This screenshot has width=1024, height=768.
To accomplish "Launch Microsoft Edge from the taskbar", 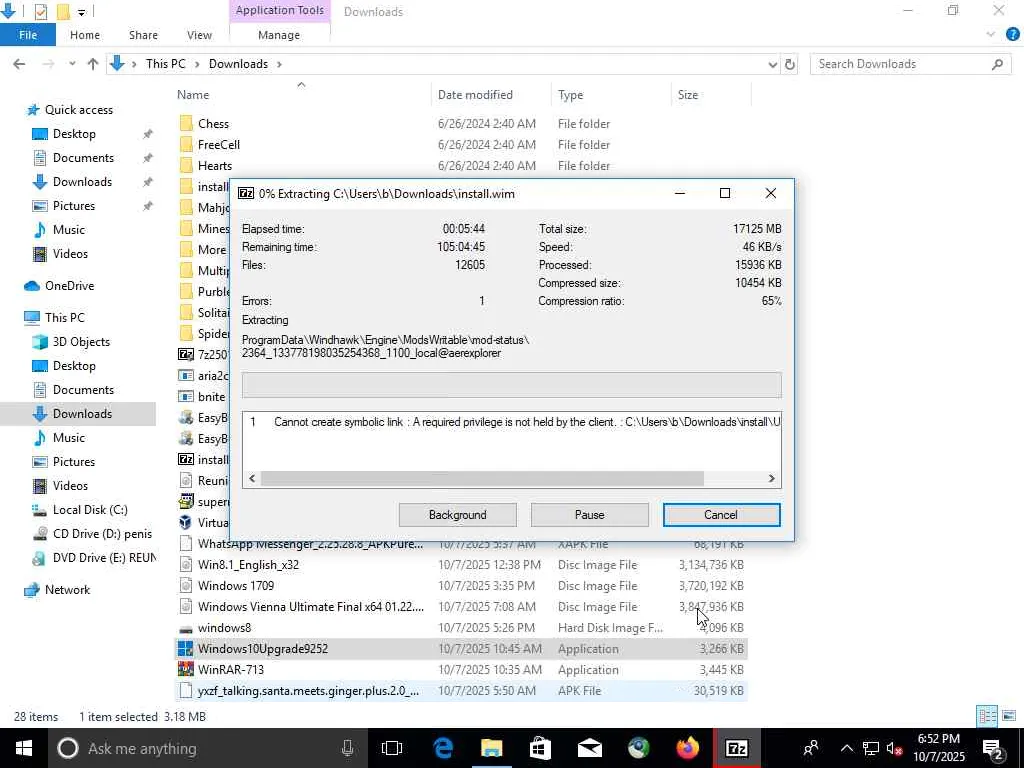I will coord(443,748).
